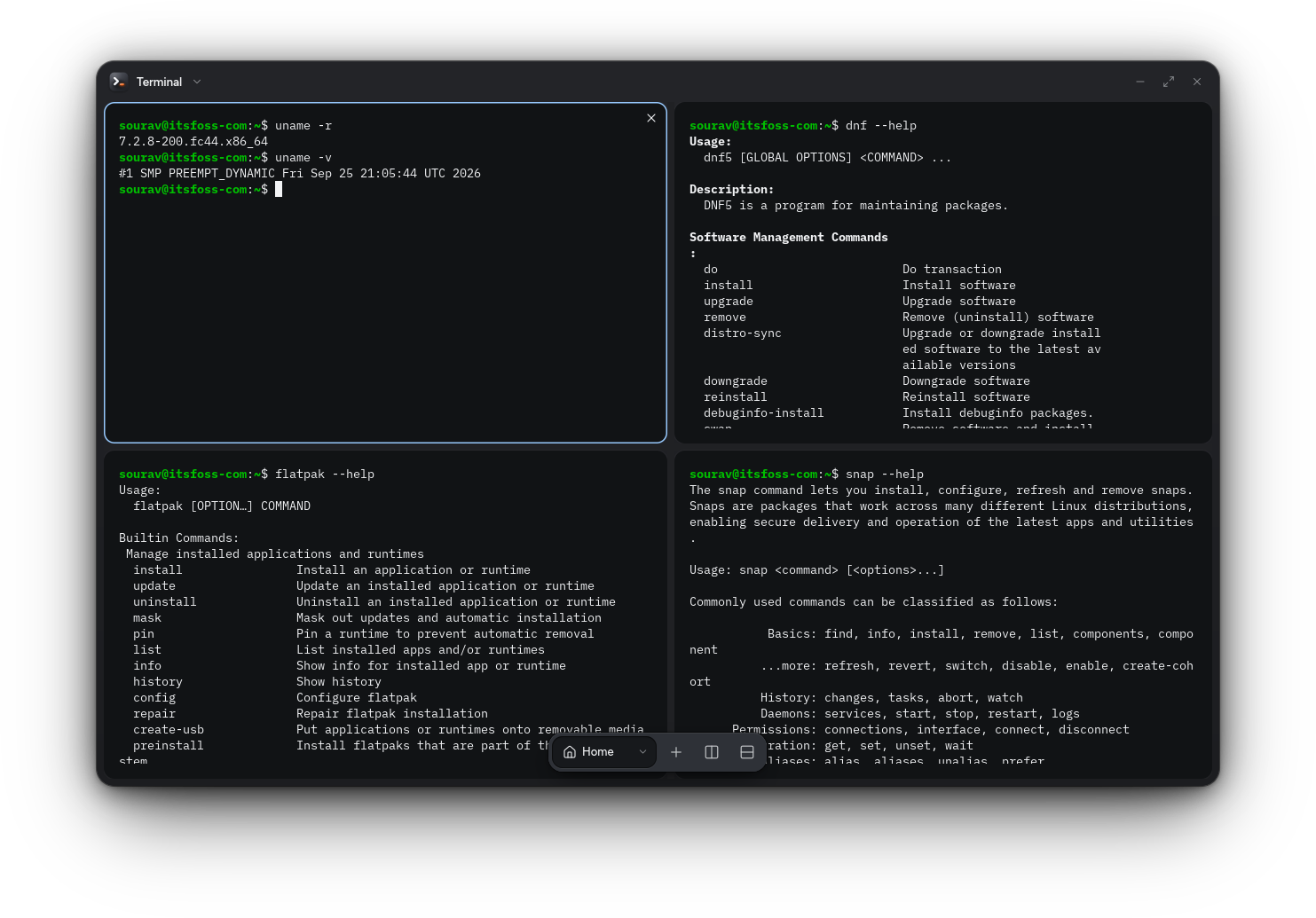Click 'Commonly used commands' line in snap pane
Screen dimensions: 1316x918
pos(874,602)
